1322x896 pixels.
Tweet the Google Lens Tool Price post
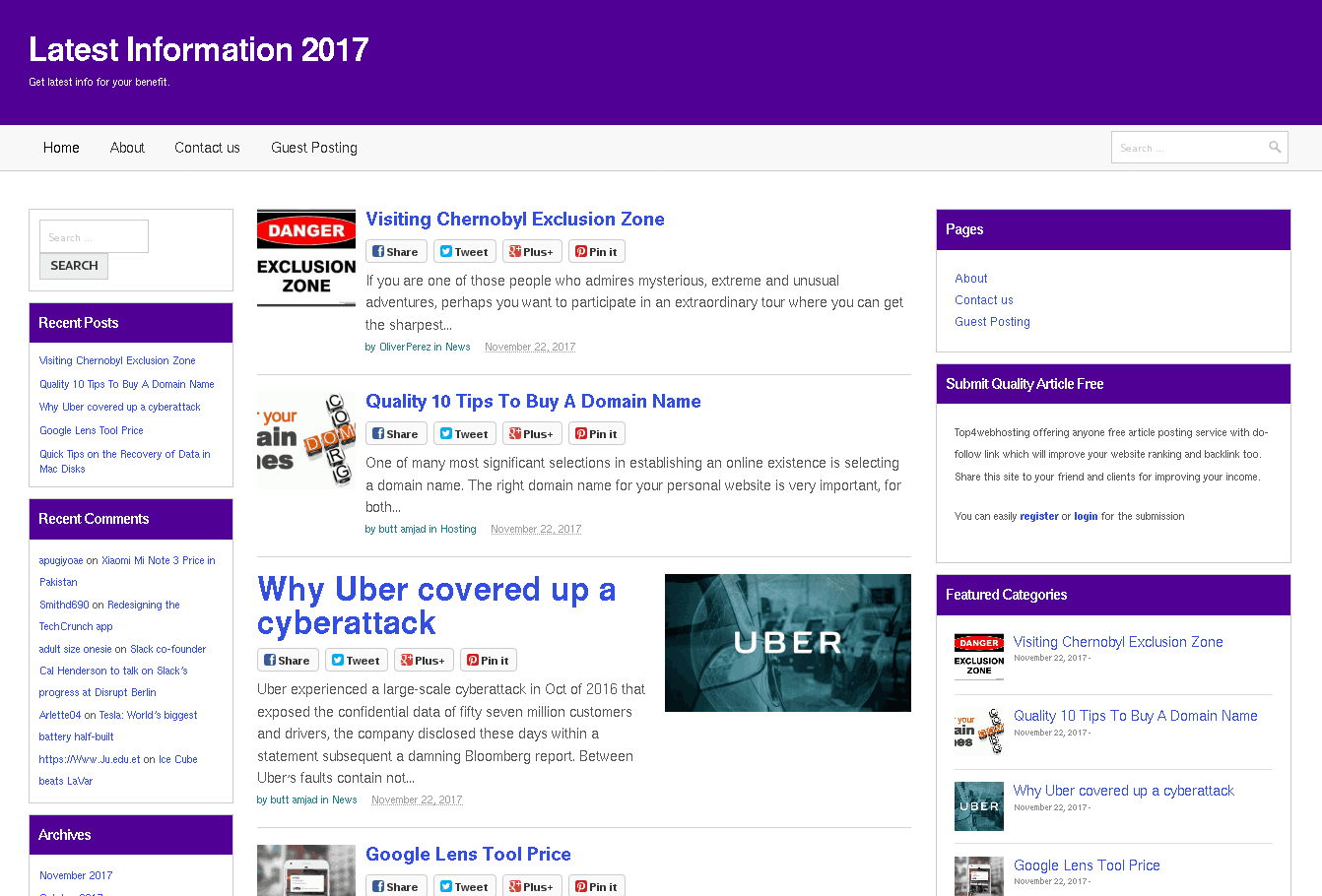[465, 886]
